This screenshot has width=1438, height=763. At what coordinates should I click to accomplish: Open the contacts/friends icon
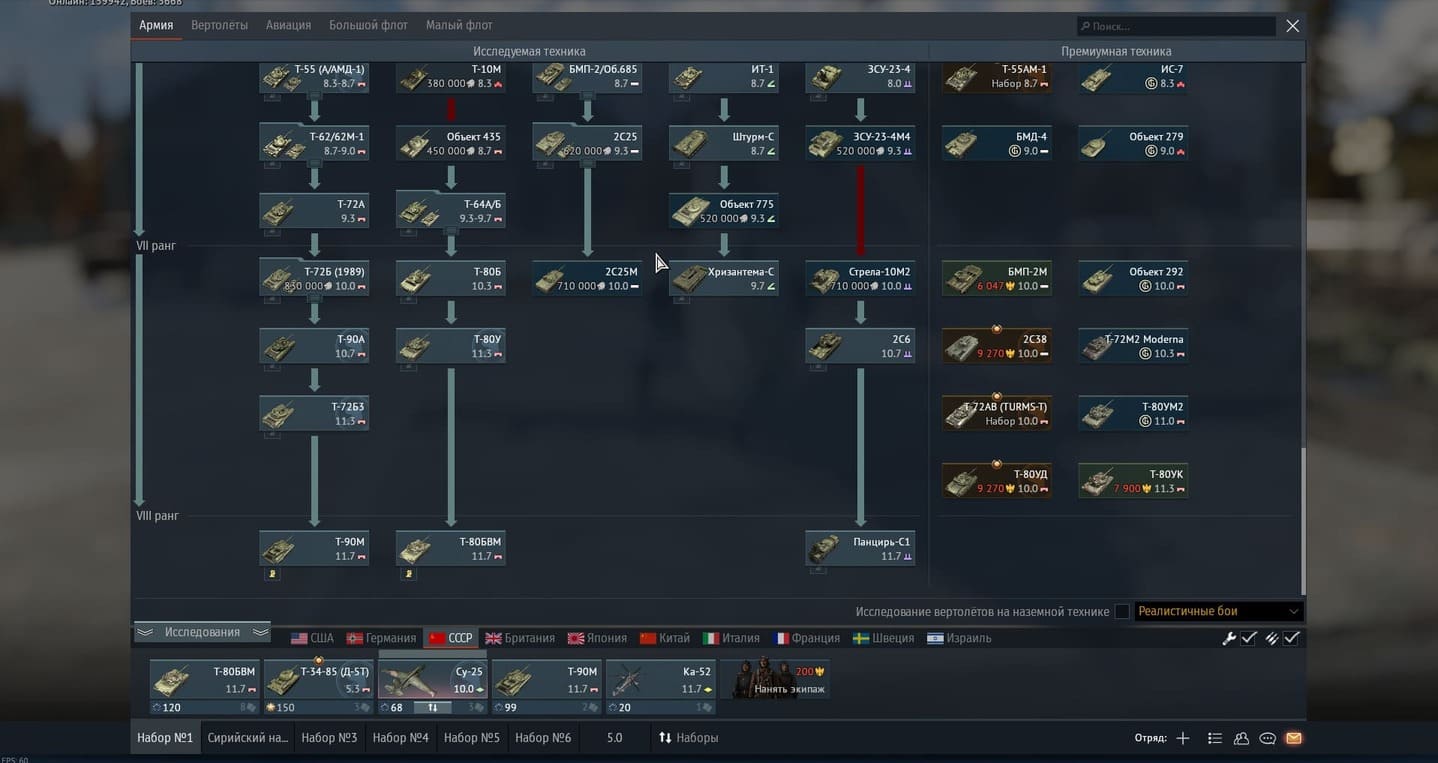[1241, 738]
